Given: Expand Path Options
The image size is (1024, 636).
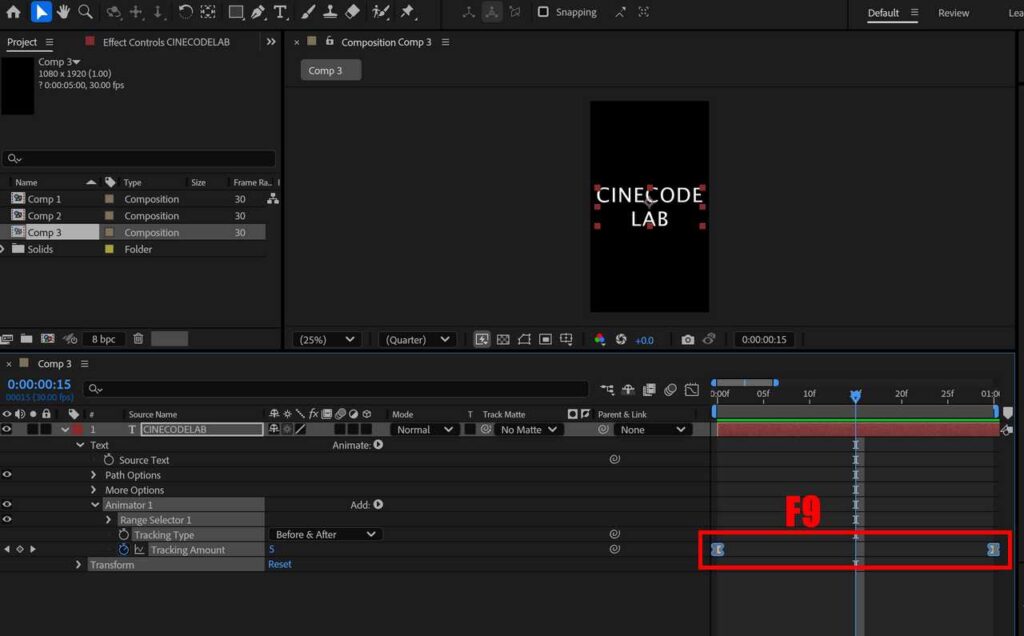Looking at the screenshot, I should point(93,475).
